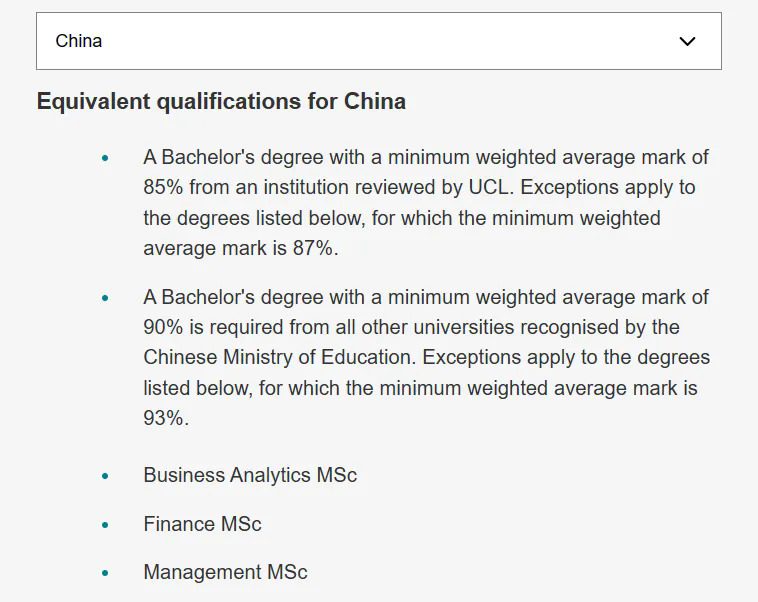Click the bullet beside Finance MSc
The width and height of the screenshot is (758, 602).
click(105, 525)
